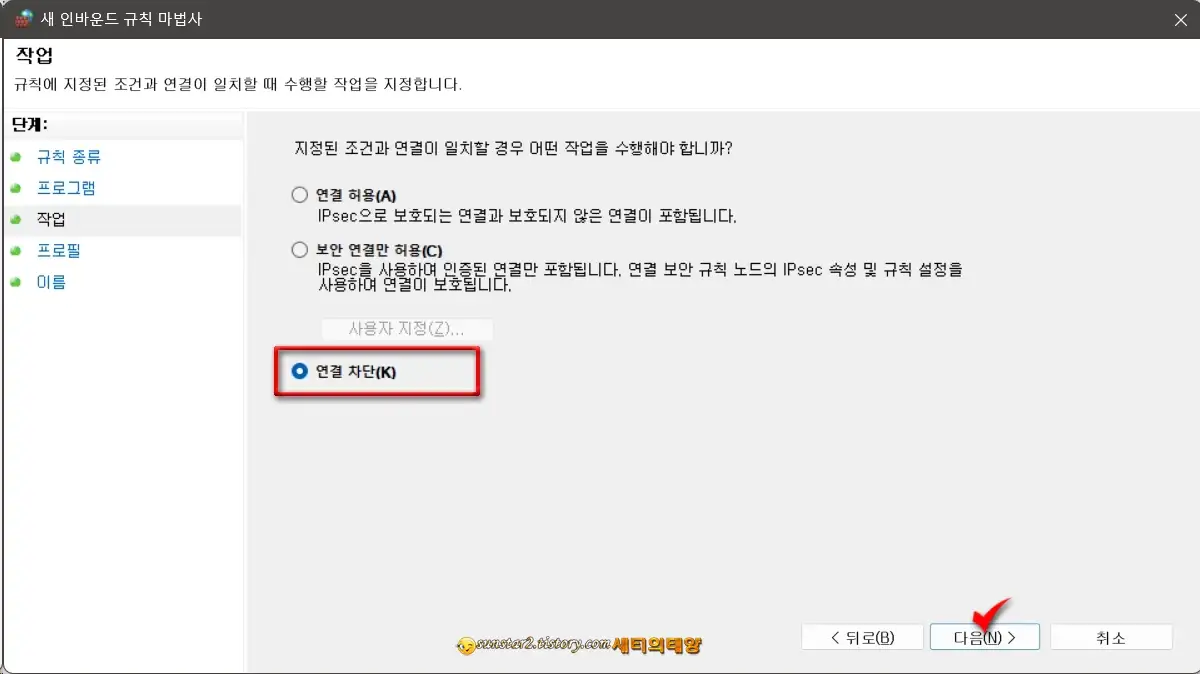
Task: Click the 다음(N) button
Action: 984,636
